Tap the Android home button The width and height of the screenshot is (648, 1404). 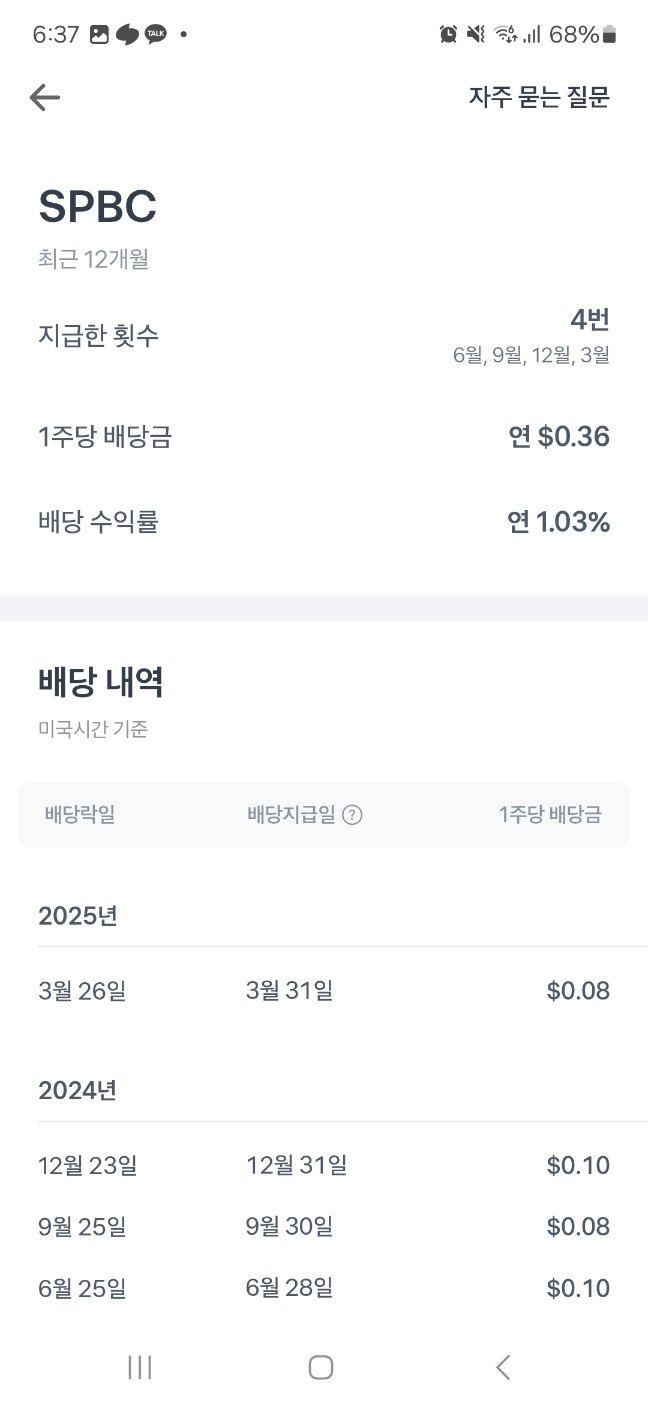pos(320,1367)
